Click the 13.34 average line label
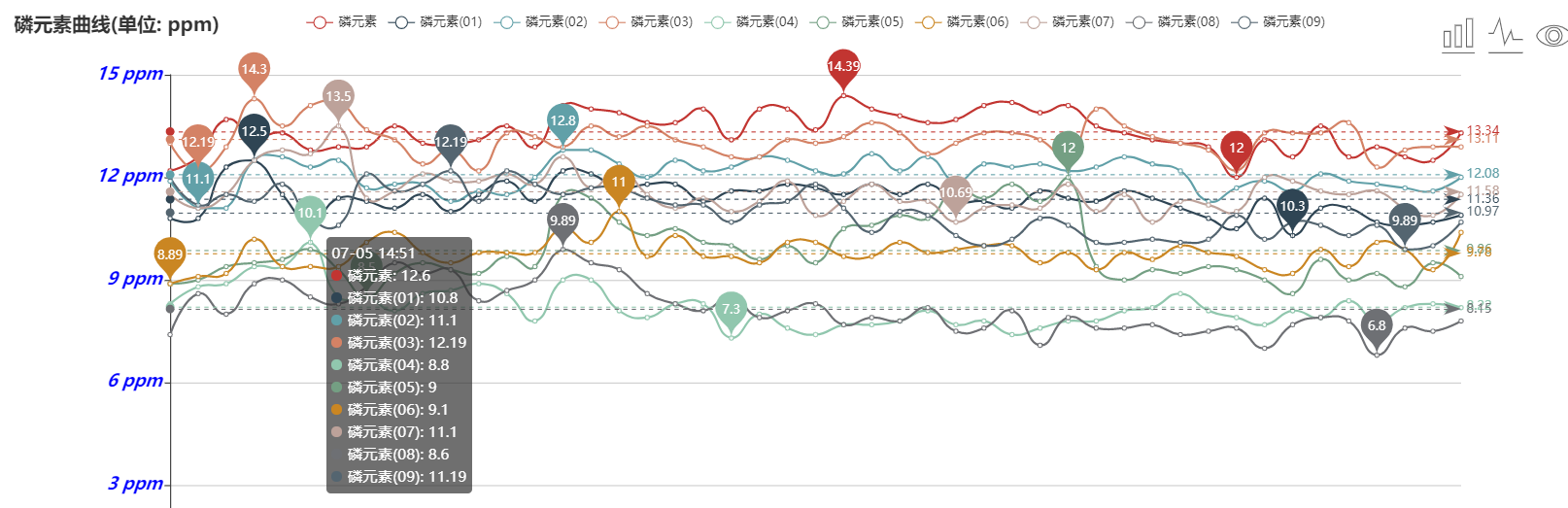Image resolution: width=1568 pixels, height=508 pixels. (1483, 130)
